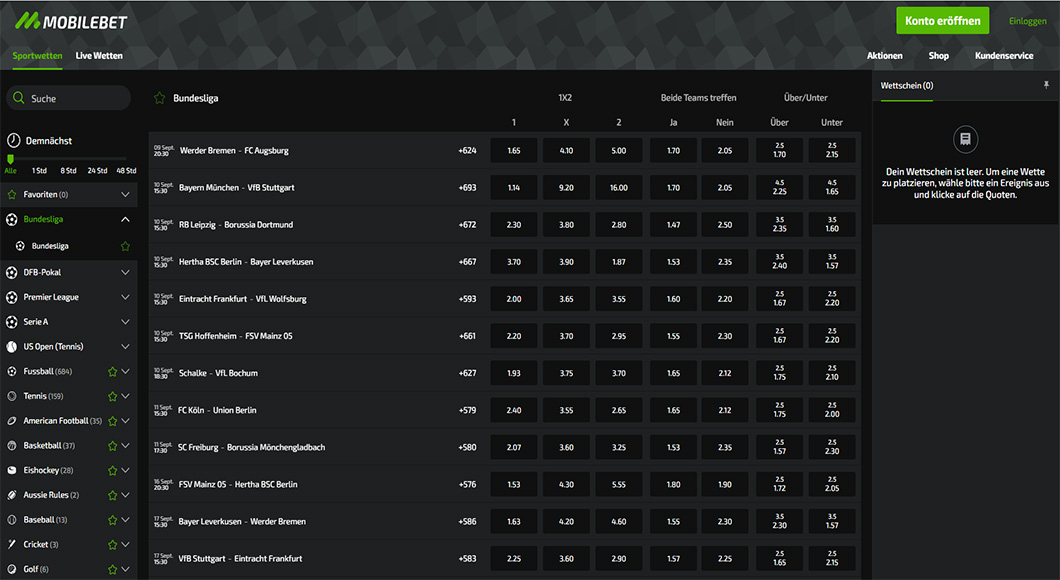Pick Unter 2.5 at 2.15 VfB Stuttgart - Eintracht Frankfurt
The height and width of the screenshot is (580, 1060).
[x=832, y=559]
